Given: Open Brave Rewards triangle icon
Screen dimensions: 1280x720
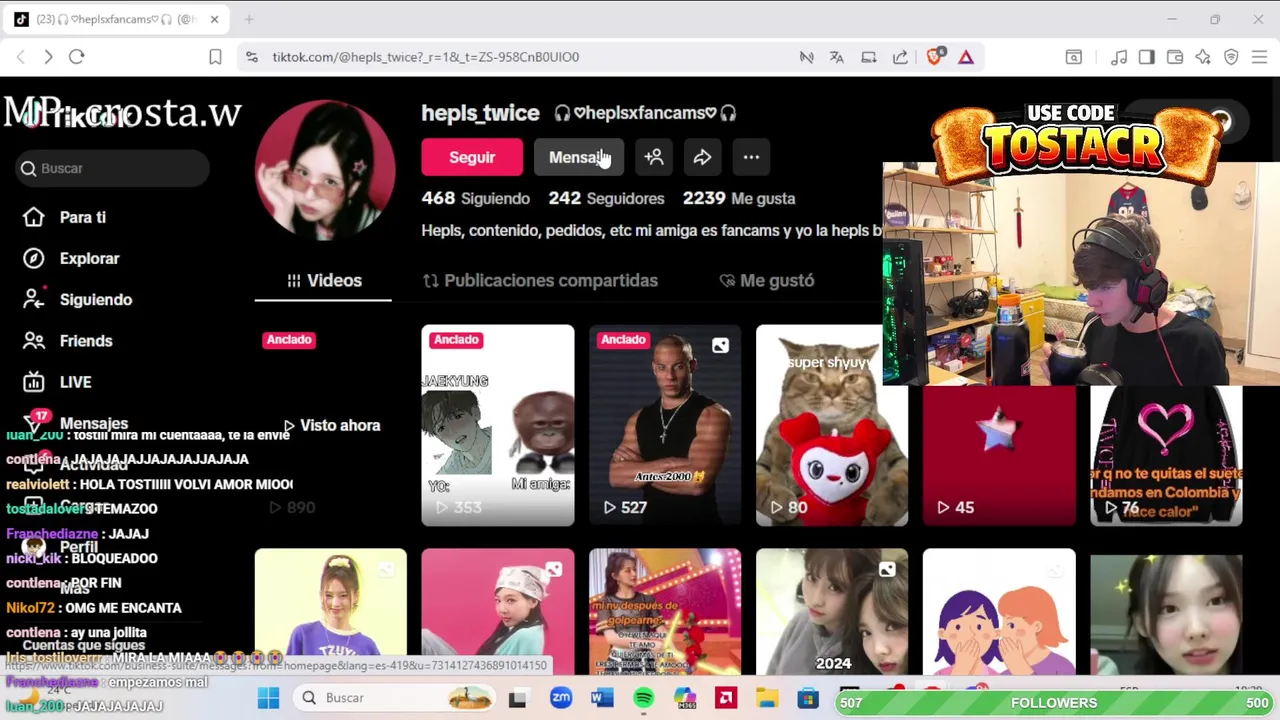Looking at the screenshot, I should coord(966,57).
